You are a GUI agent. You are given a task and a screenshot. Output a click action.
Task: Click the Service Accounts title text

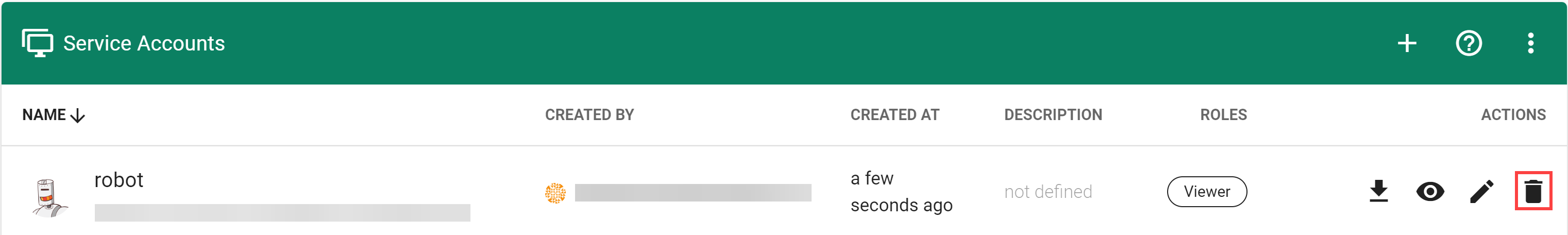click(x=144, y=43)
